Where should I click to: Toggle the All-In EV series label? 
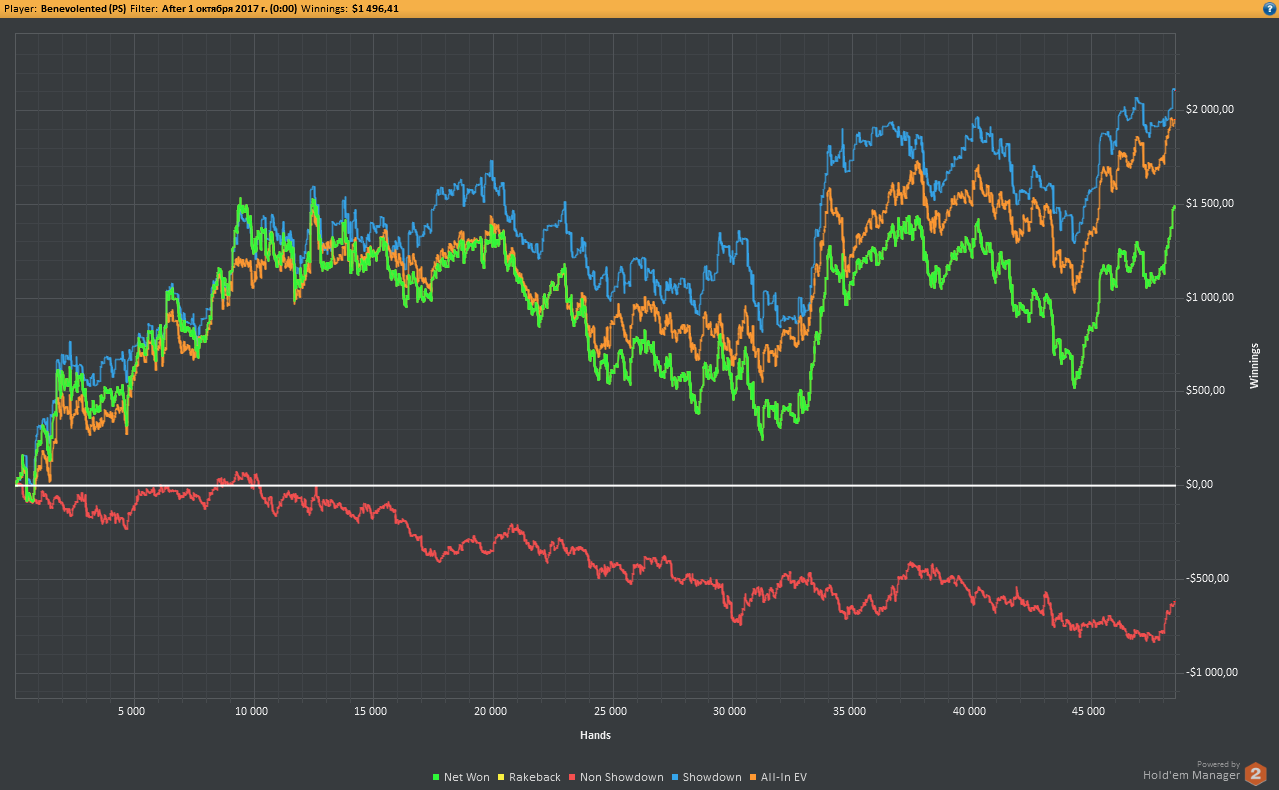pos(784,777)
